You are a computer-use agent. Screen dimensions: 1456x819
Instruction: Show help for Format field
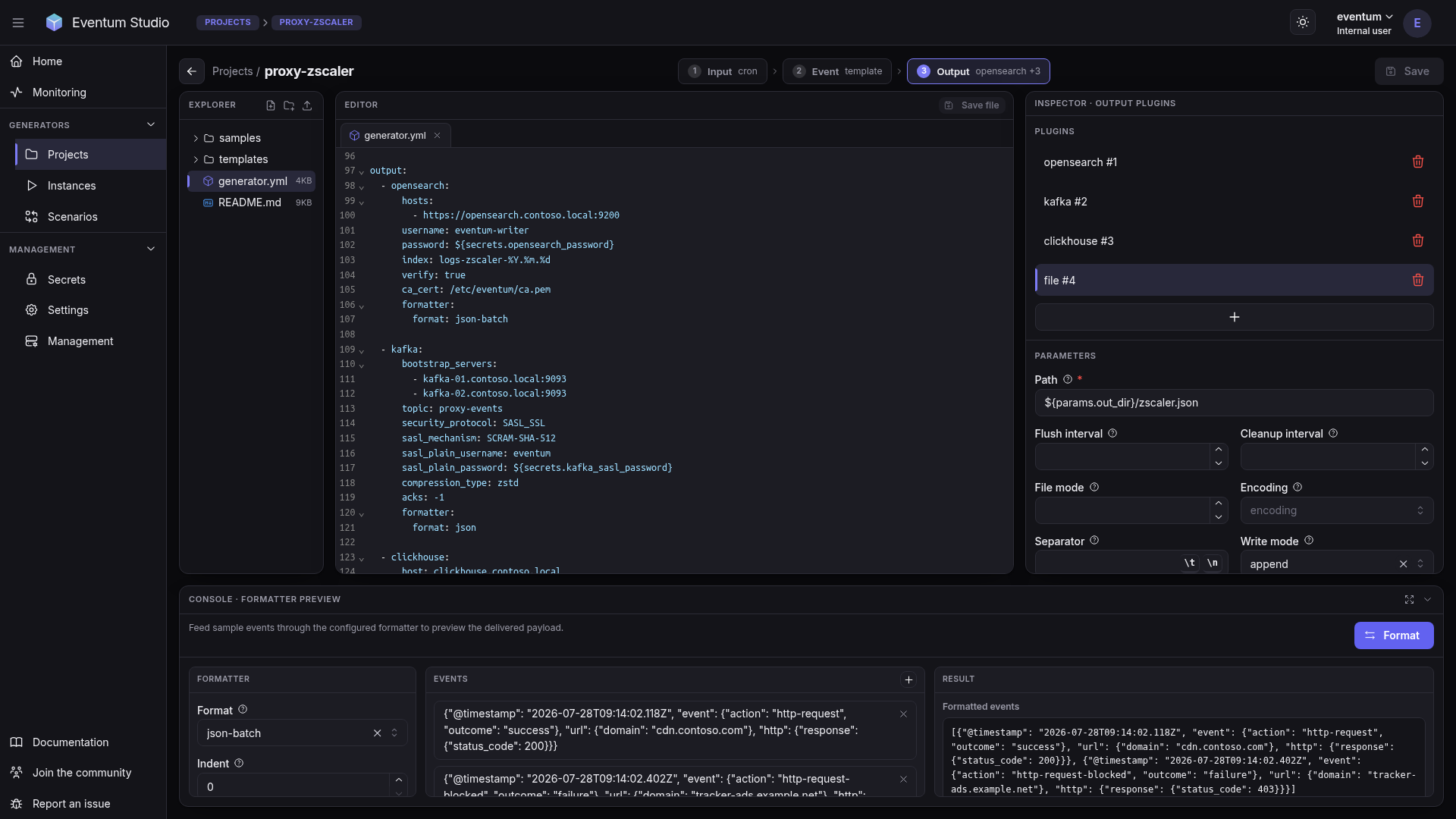coord(243,710)
